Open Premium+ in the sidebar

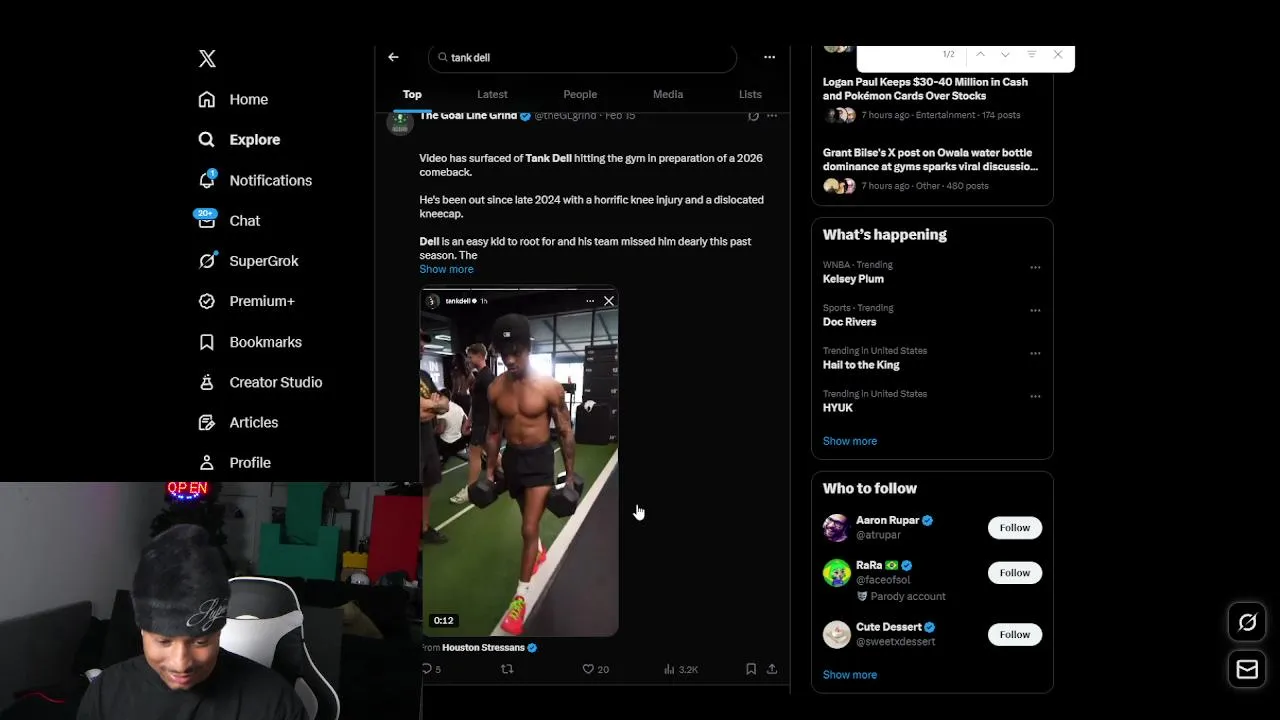point(246,301)
